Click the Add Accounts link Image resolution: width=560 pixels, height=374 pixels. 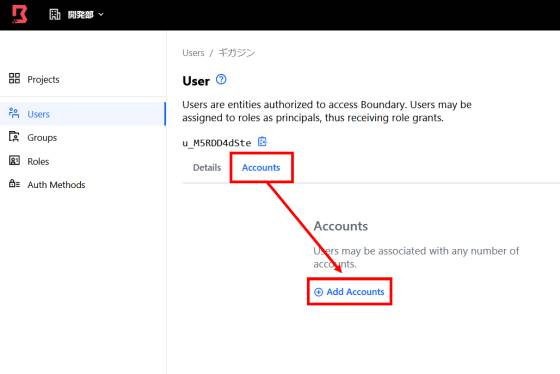(x=349, y=292)
